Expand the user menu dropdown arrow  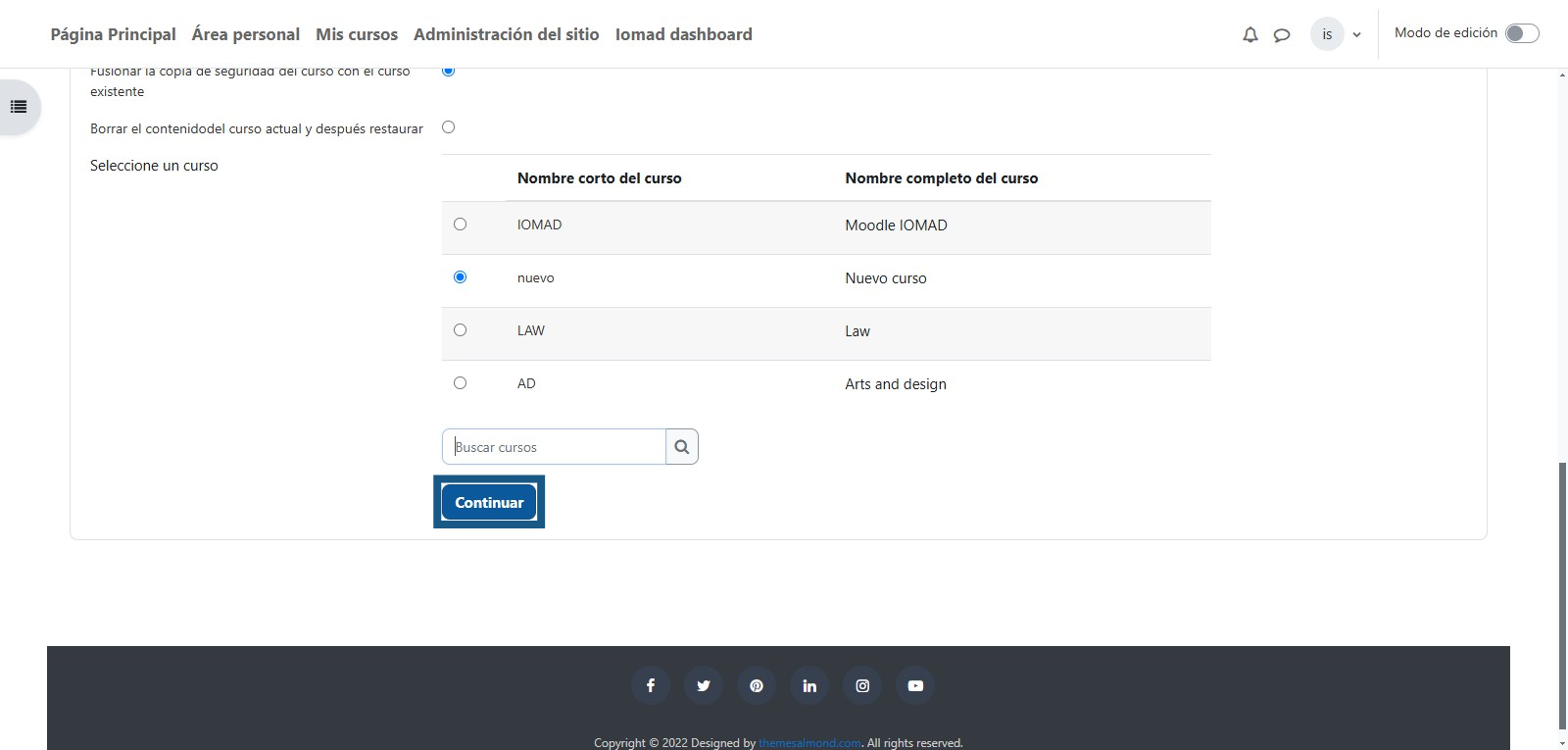[x=1356, y=34]
